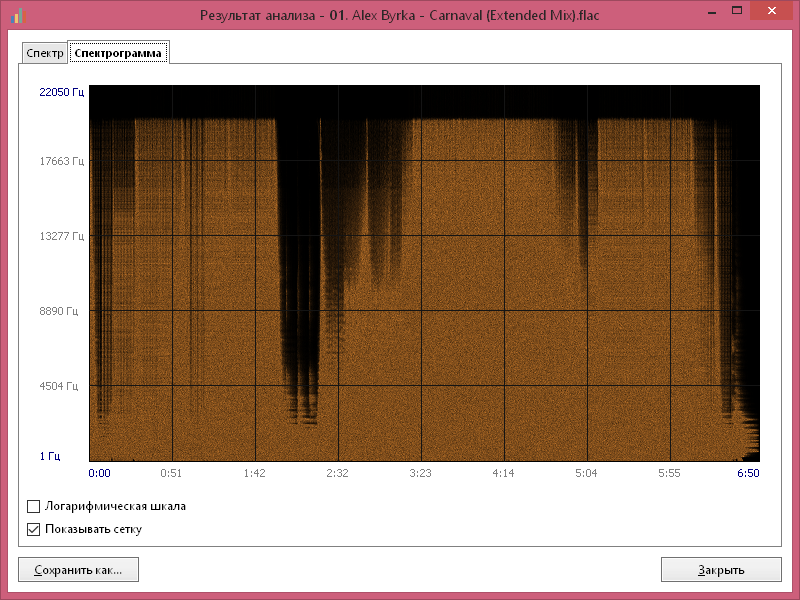The image size is (800, 600).
Task: Click the 6:50 time label
Action: coord(748,473)
